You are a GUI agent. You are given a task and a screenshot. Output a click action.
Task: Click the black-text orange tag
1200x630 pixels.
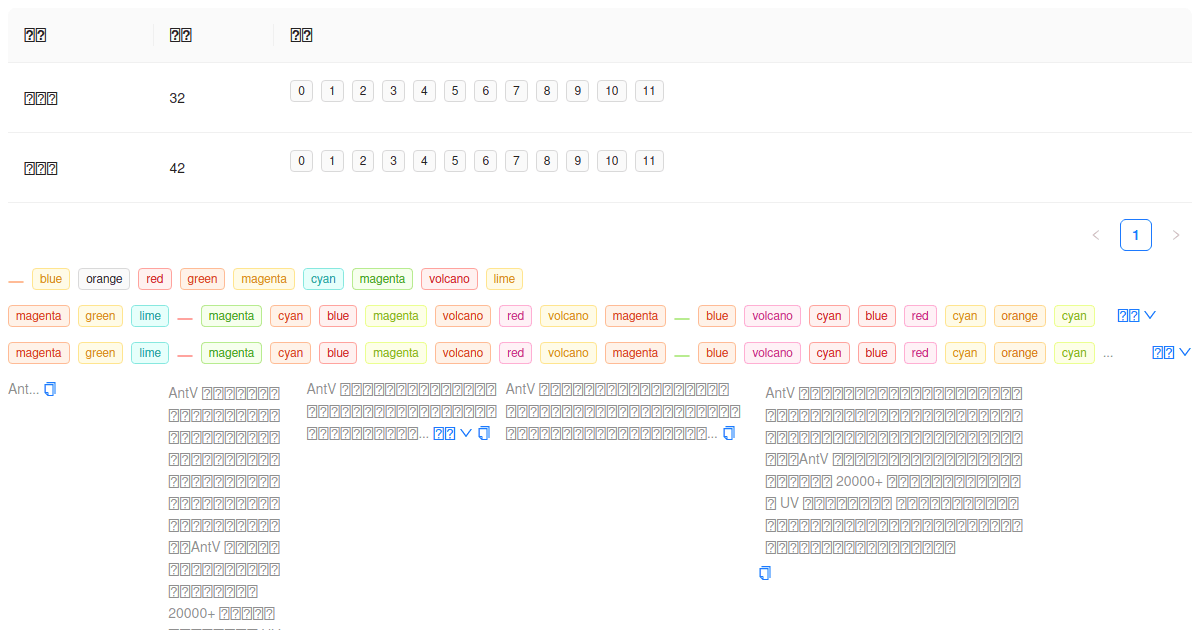coord(104,279)
